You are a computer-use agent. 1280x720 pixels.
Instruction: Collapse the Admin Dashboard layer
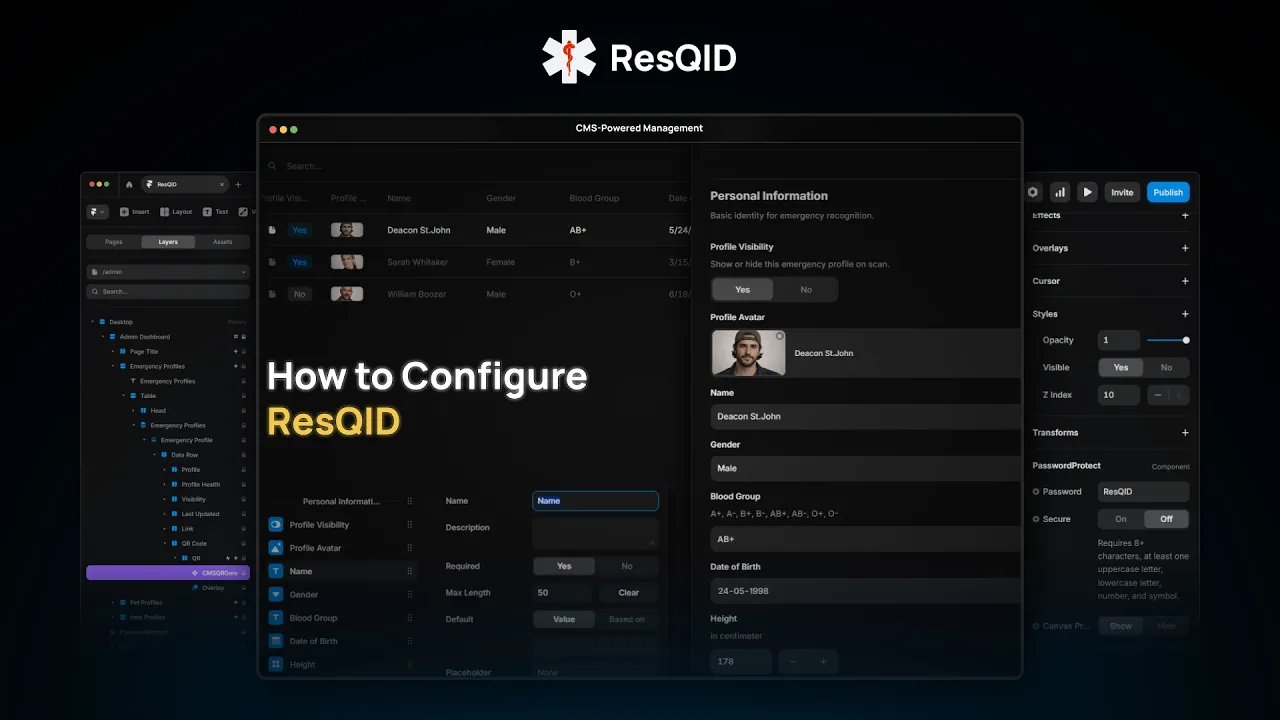(x=102, y=337)
